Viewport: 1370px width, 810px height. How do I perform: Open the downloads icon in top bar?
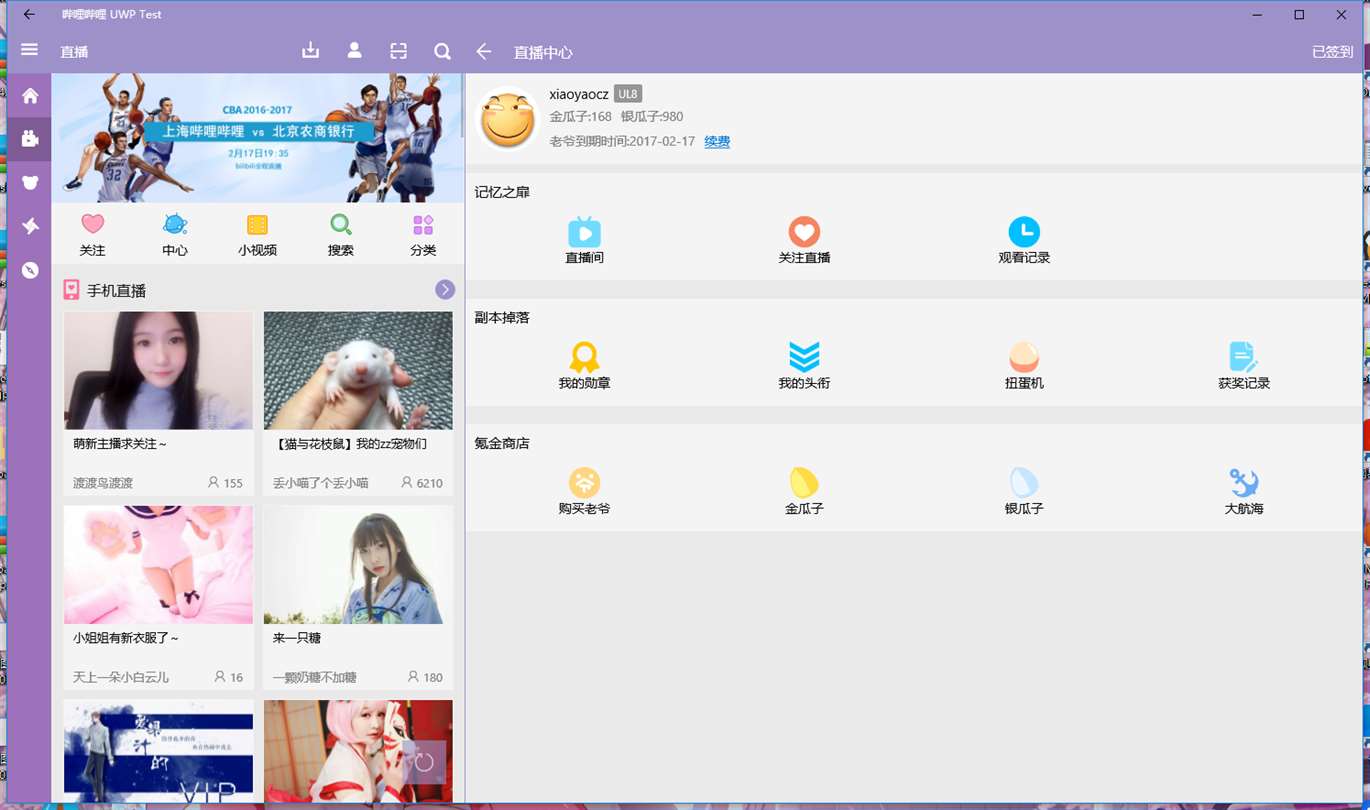coord(311,51)
